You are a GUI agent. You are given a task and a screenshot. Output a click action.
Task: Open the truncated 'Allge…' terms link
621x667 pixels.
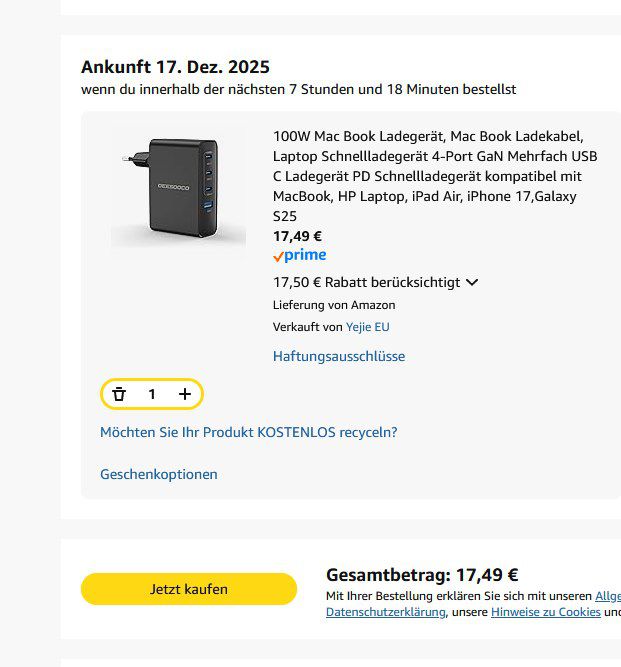point(607,595)
